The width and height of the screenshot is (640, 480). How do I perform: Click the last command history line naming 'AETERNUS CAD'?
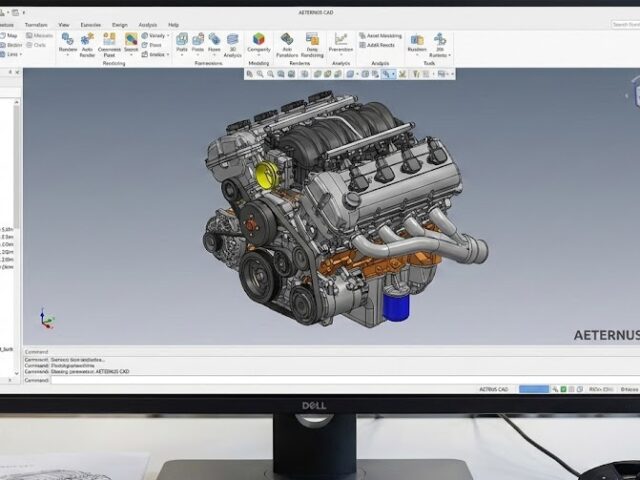pos(77,372)
